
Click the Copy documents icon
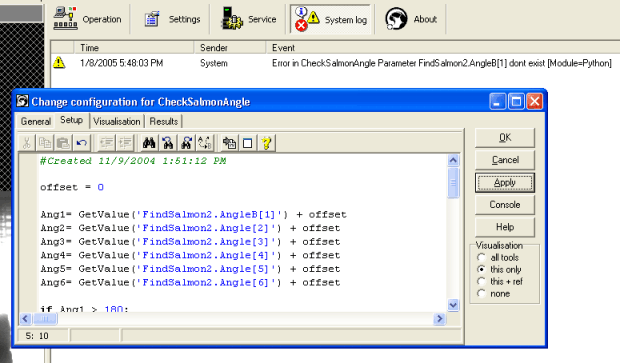coord(45,143)
